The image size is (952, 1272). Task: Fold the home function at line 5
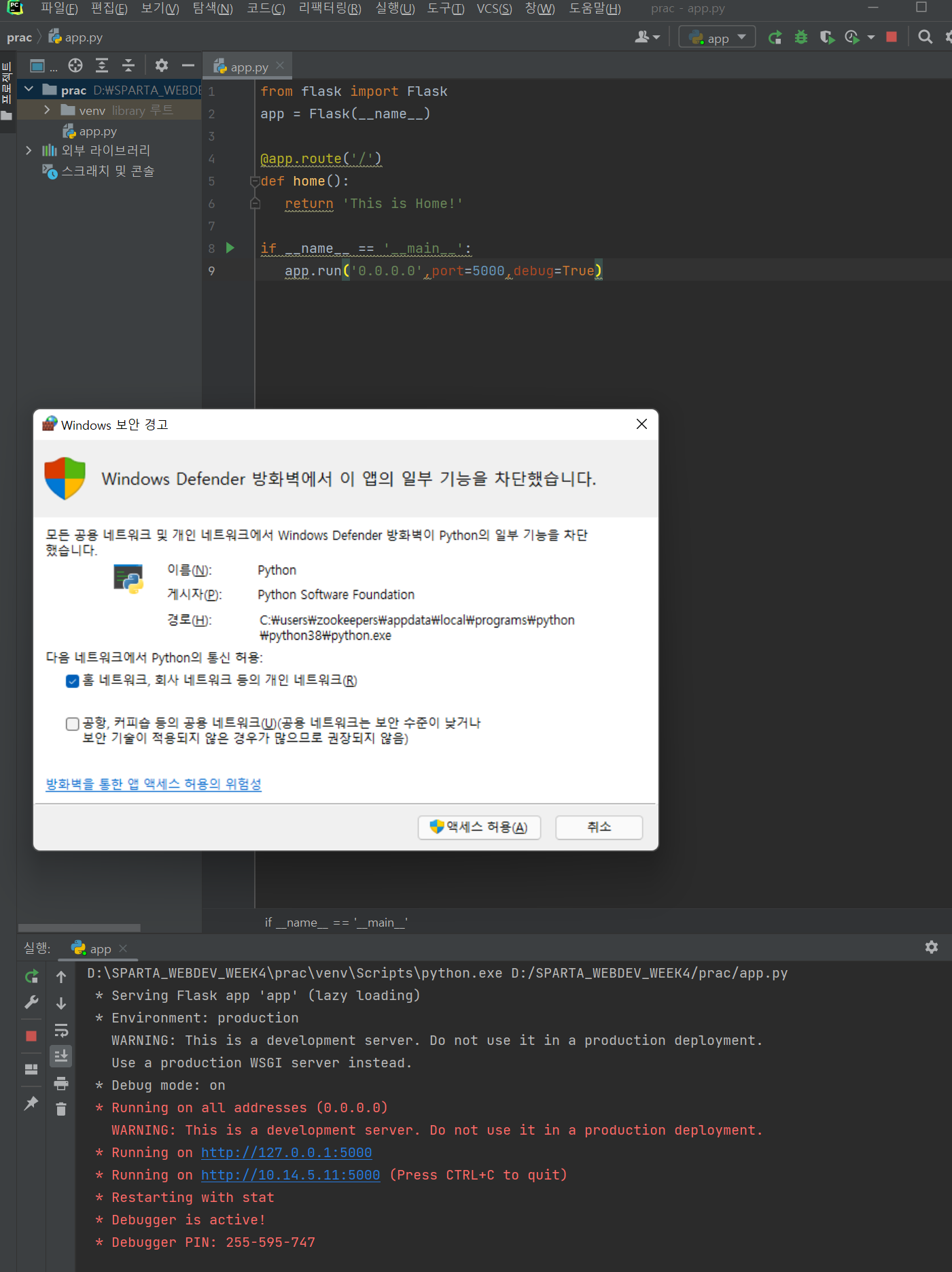(255, 182)
